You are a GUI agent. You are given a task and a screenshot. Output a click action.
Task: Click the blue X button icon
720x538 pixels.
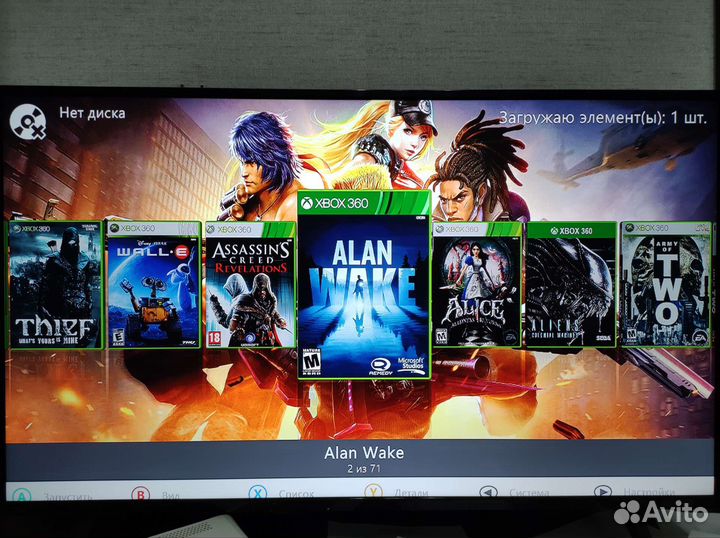[x=258, y=493]
